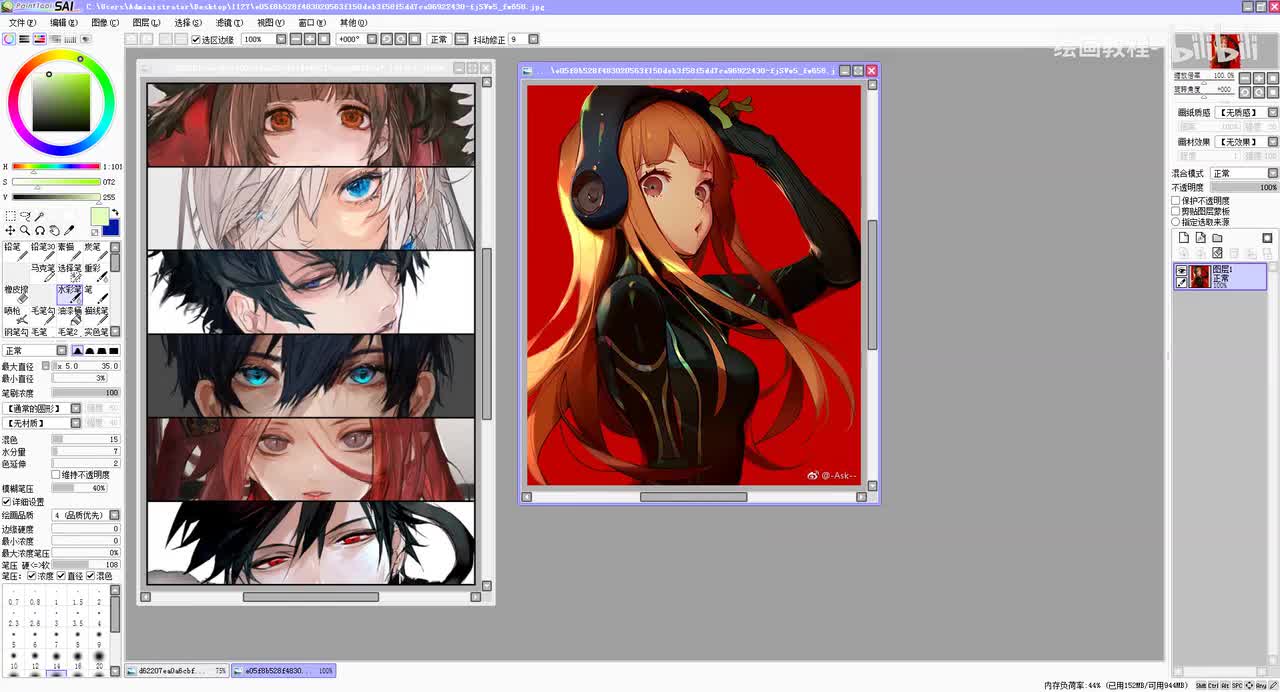
Task: Show the RGB slider panel icon
Action: coord(24,39)
